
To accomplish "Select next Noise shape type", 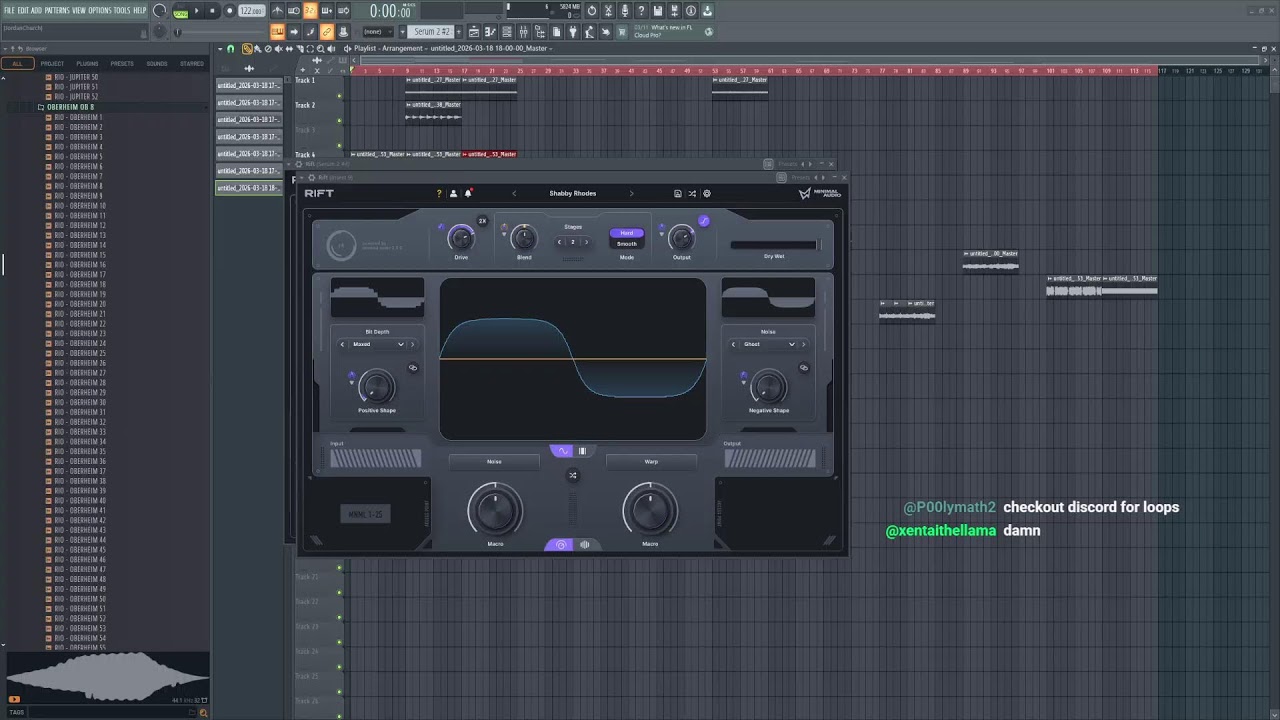I will 803,344.
